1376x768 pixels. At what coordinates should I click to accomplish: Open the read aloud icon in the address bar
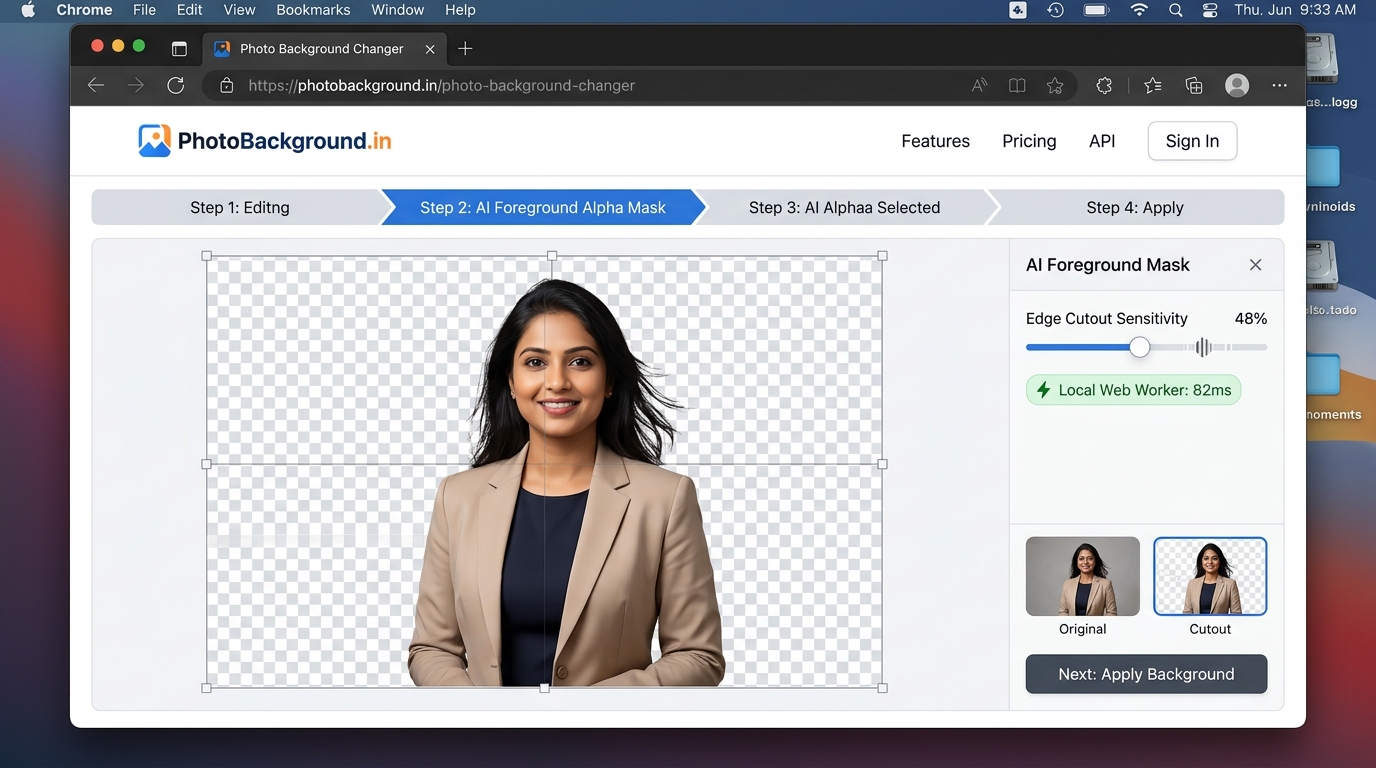tap(979, 86)
